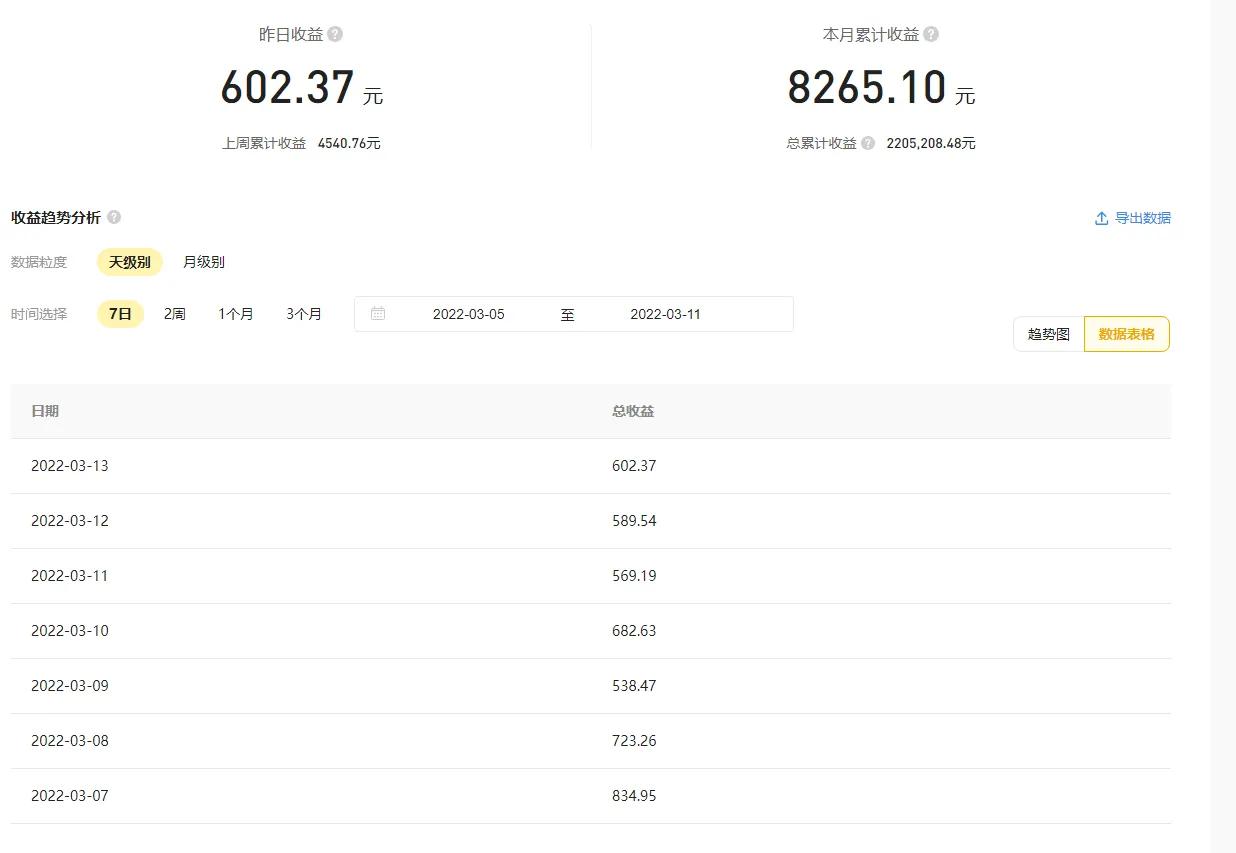Screen dimensions: 1236x853
Task: Select 天级别 granularity
Action: click(x=130, y=262)
